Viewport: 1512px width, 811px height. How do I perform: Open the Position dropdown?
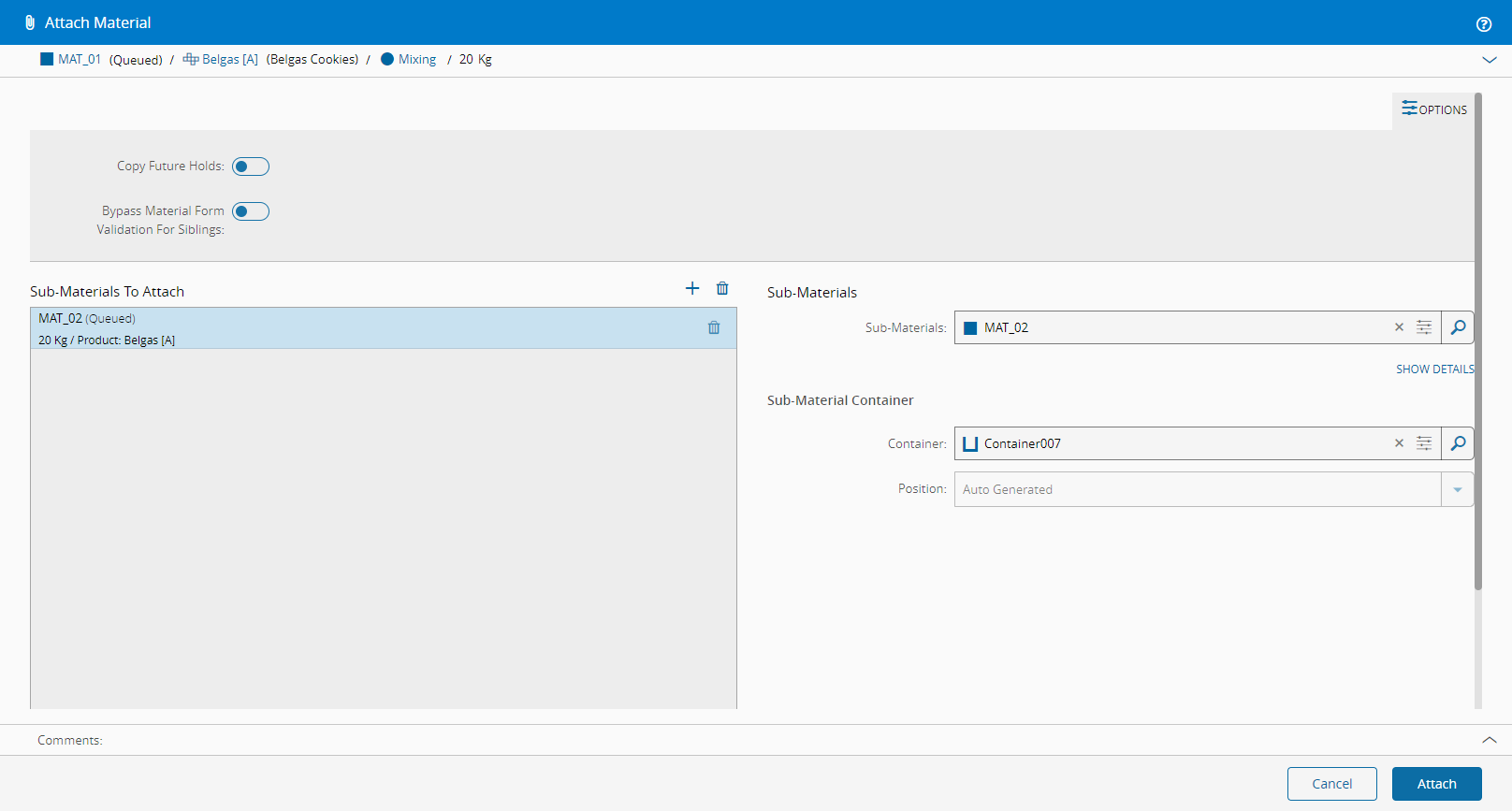pos(1457,489)
